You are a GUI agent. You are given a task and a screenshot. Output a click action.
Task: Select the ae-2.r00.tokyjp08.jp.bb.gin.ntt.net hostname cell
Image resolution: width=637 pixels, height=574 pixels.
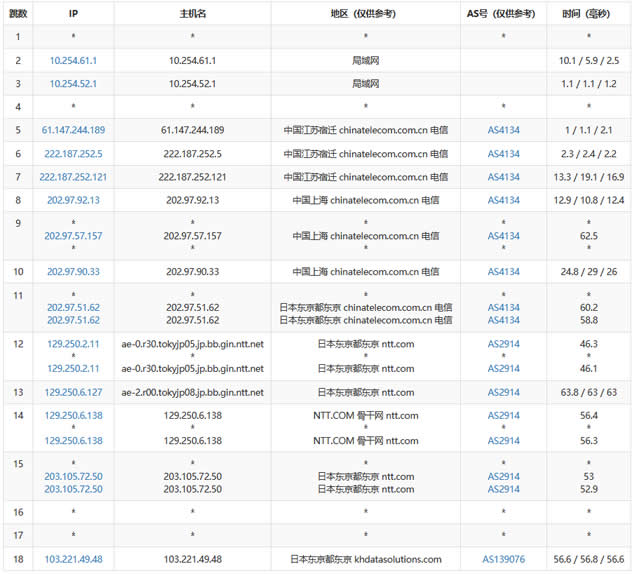click(193, 392)
